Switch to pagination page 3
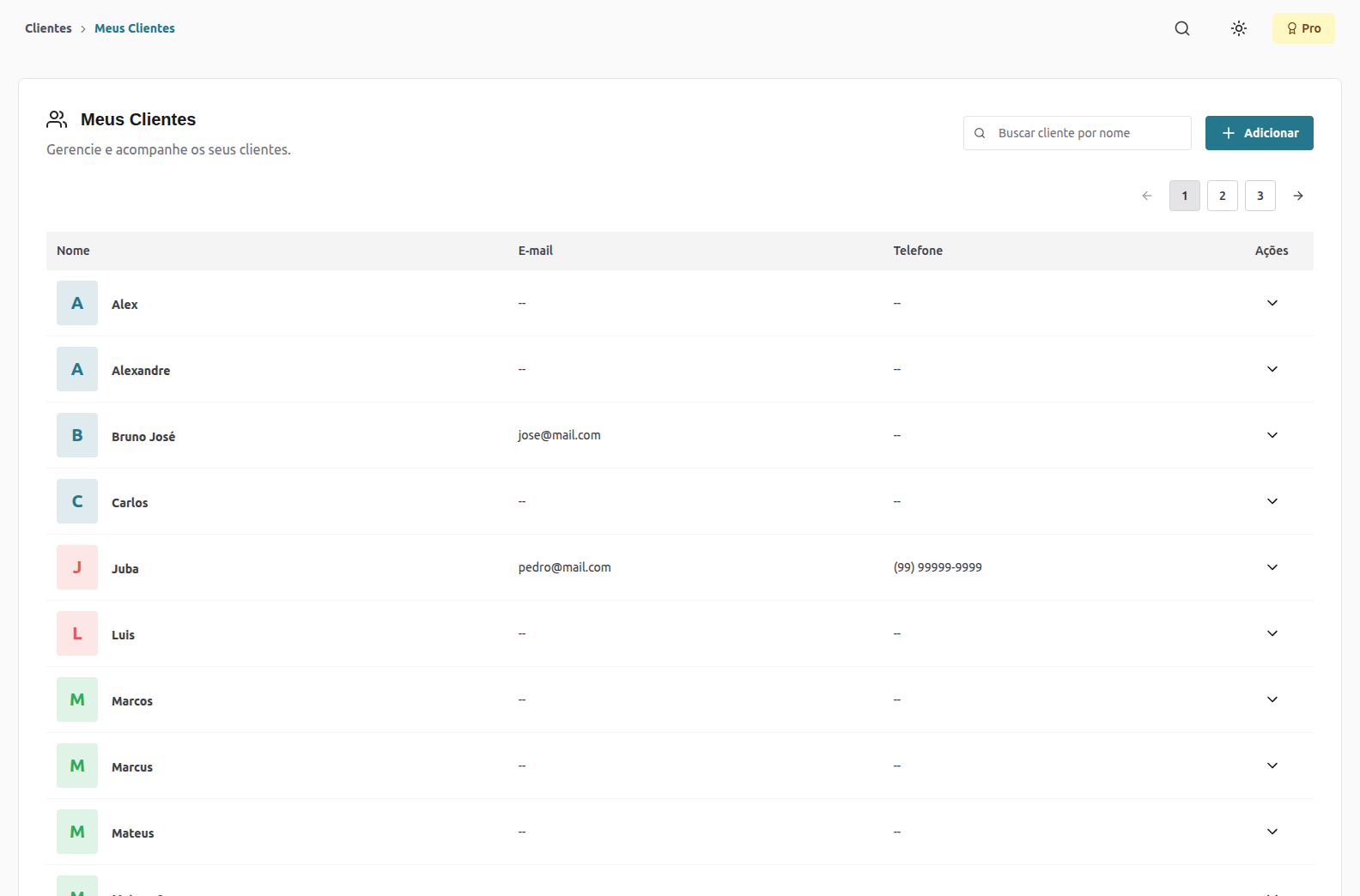Screen dimensions: 1360x896 (1260, 196)
